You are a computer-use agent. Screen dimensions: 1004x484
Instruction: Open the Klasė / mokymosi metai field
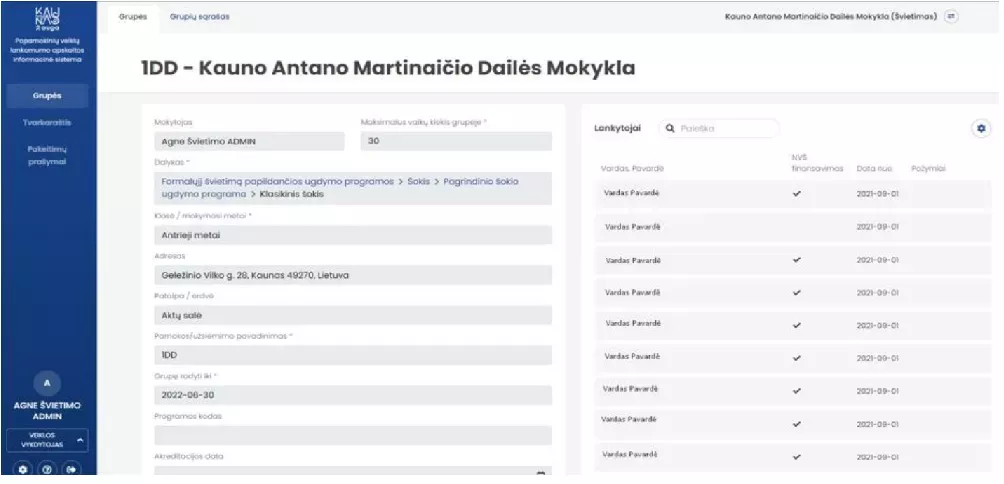click(x=353, y=236)
